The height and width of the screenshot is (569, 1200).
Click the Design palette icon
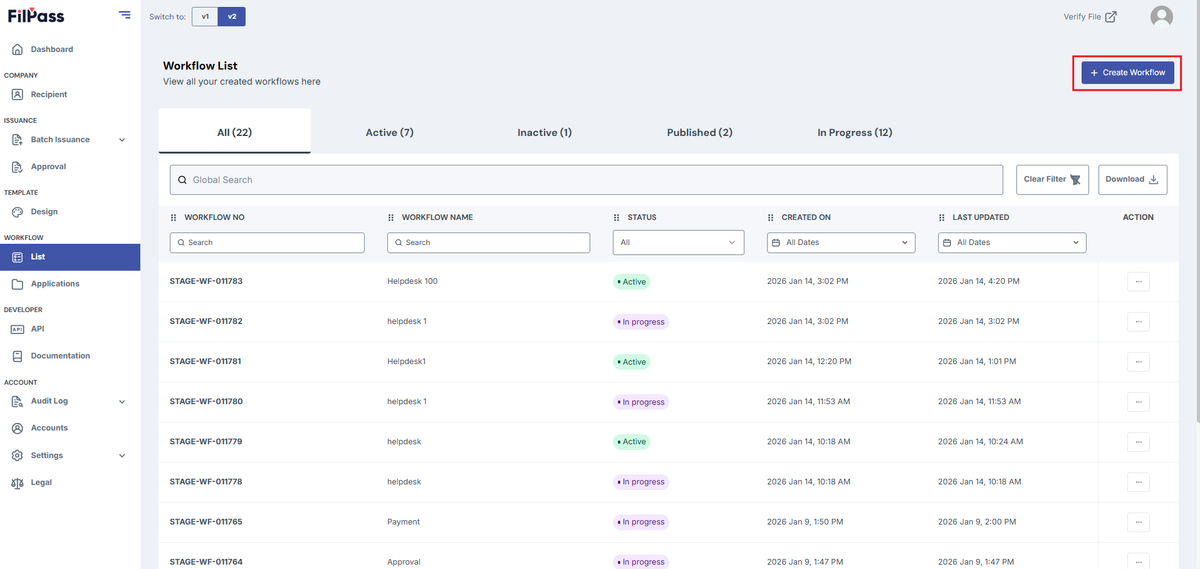[x=17, y=212]
